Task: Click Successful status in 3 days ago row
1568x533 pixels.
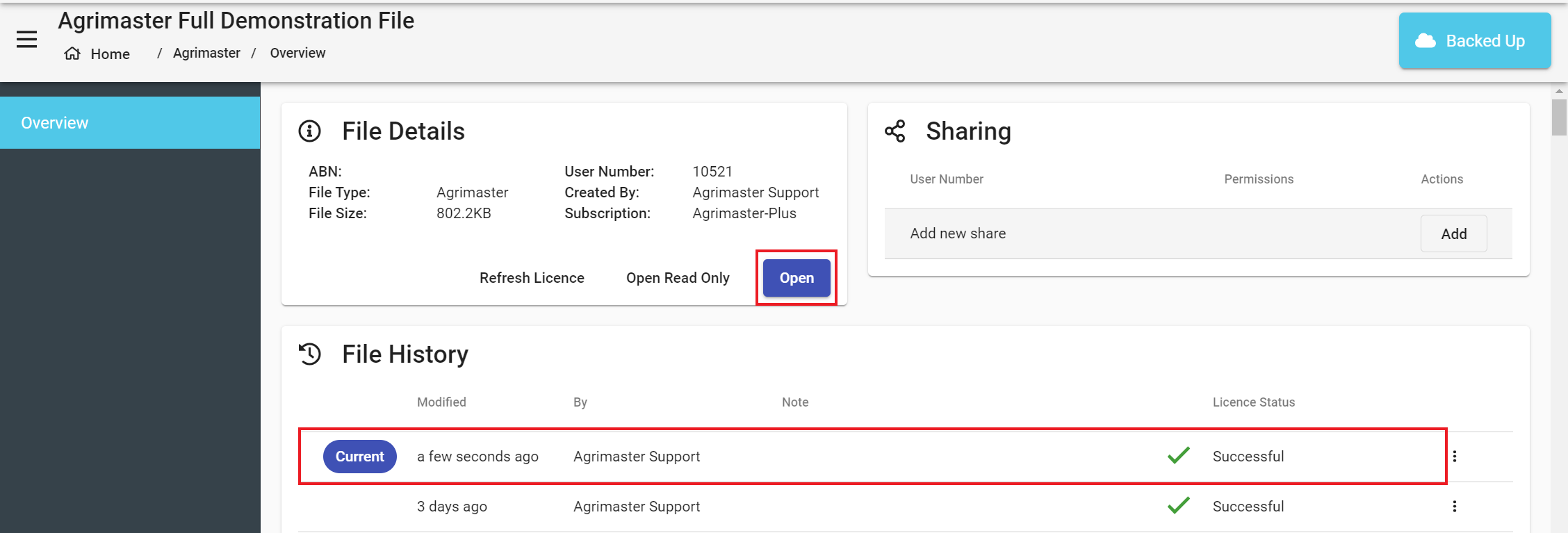Action: (1248, 507)
